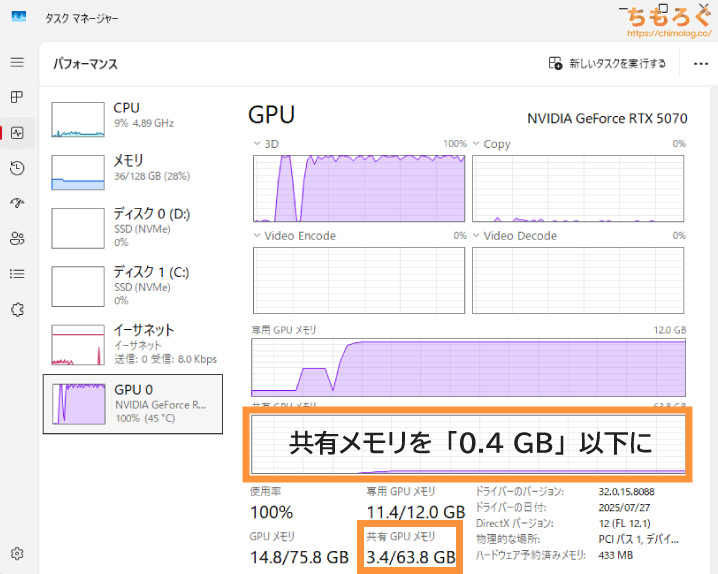Click the run new task button
Viewport: 718px width, 574px height.
click(x=607, y=63)
